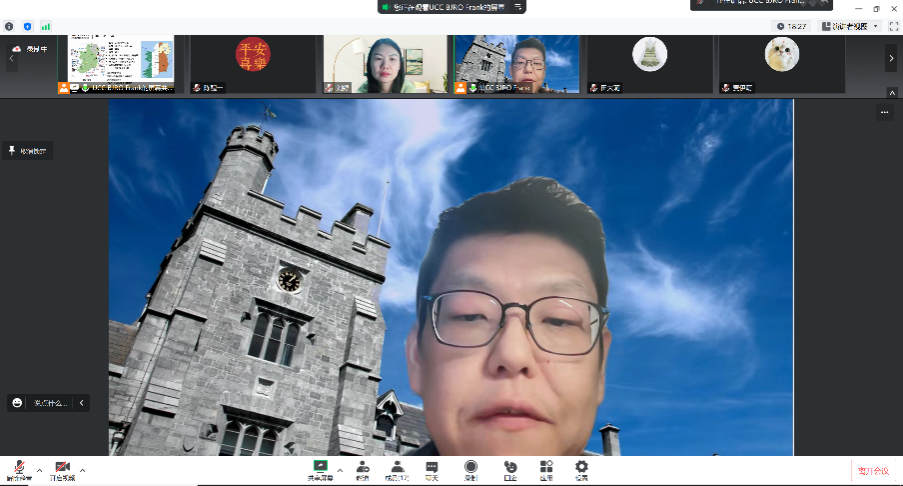Open the share screen options arrow
The image size is (903, 486).
340,469
